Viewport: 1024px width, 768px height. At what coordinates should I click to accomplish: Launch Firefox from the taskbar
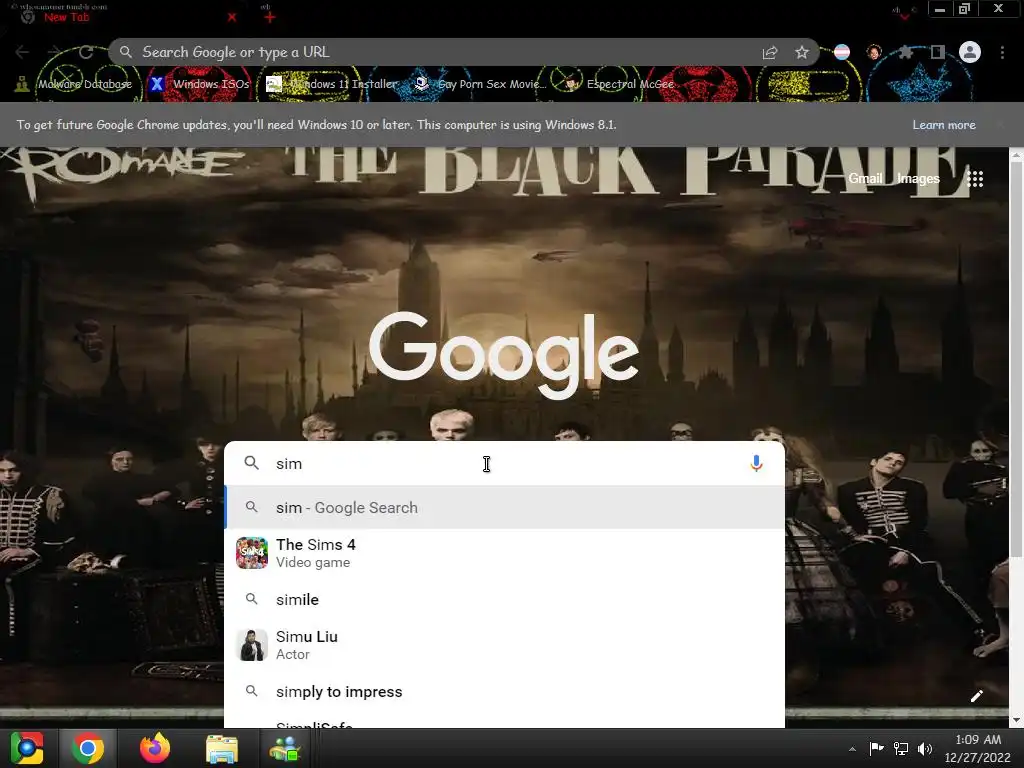(x=155, y=748)
